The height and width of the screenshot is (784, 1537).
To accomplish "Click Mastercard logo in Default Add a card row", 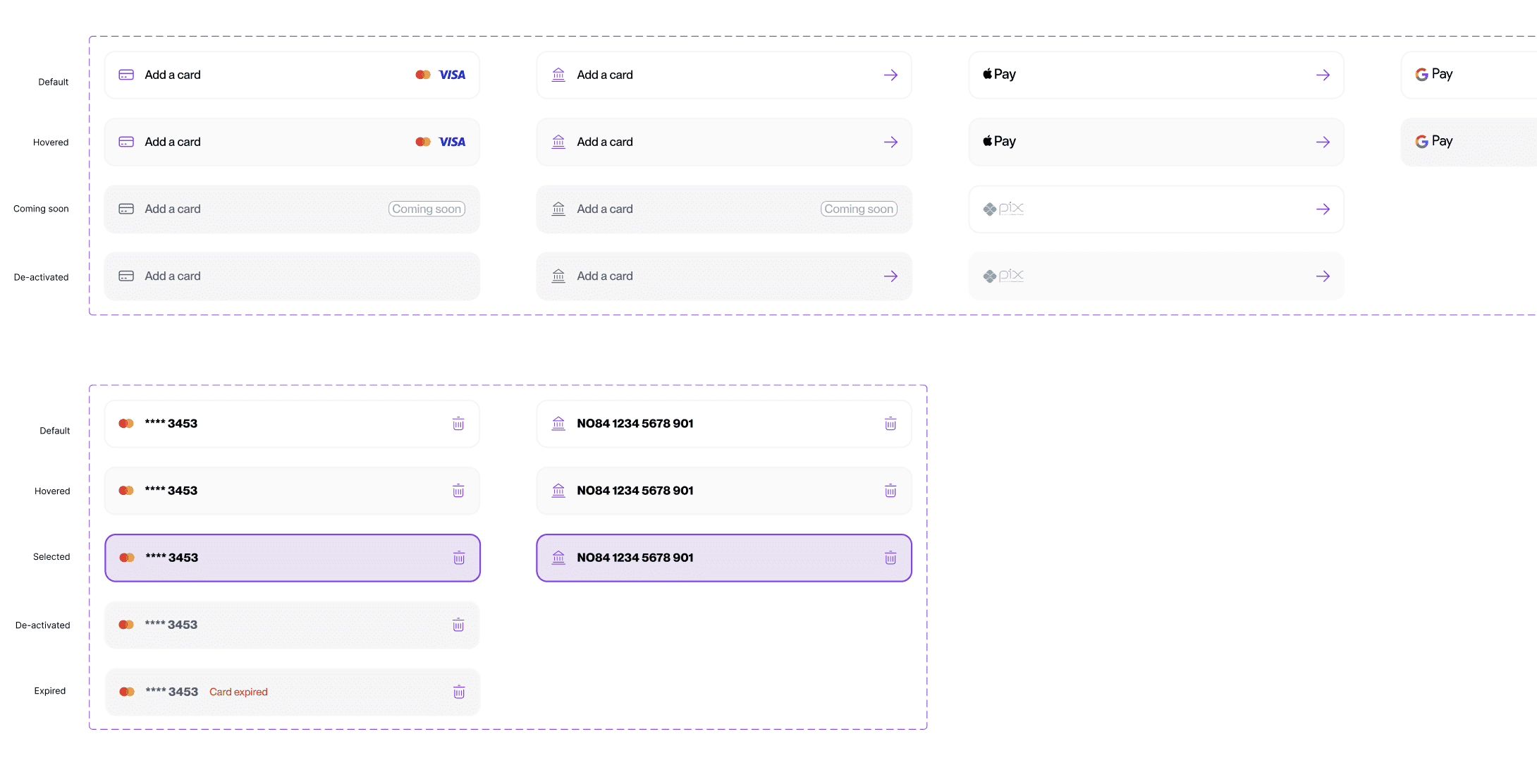I will click(423, 75).
